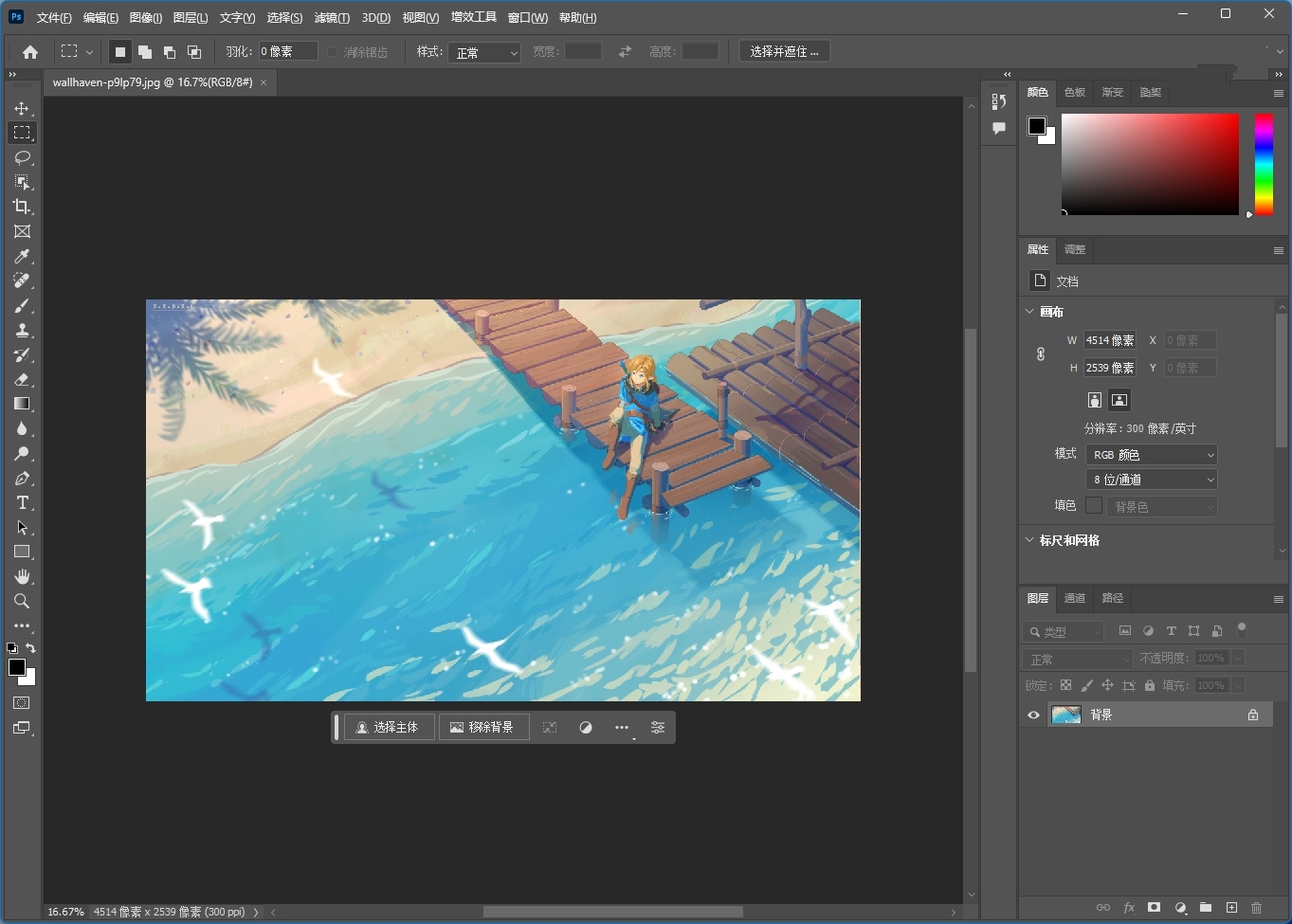Click the 移除背景 button
The width and height of the screenshot is (1292, 924).
[483, 727]
